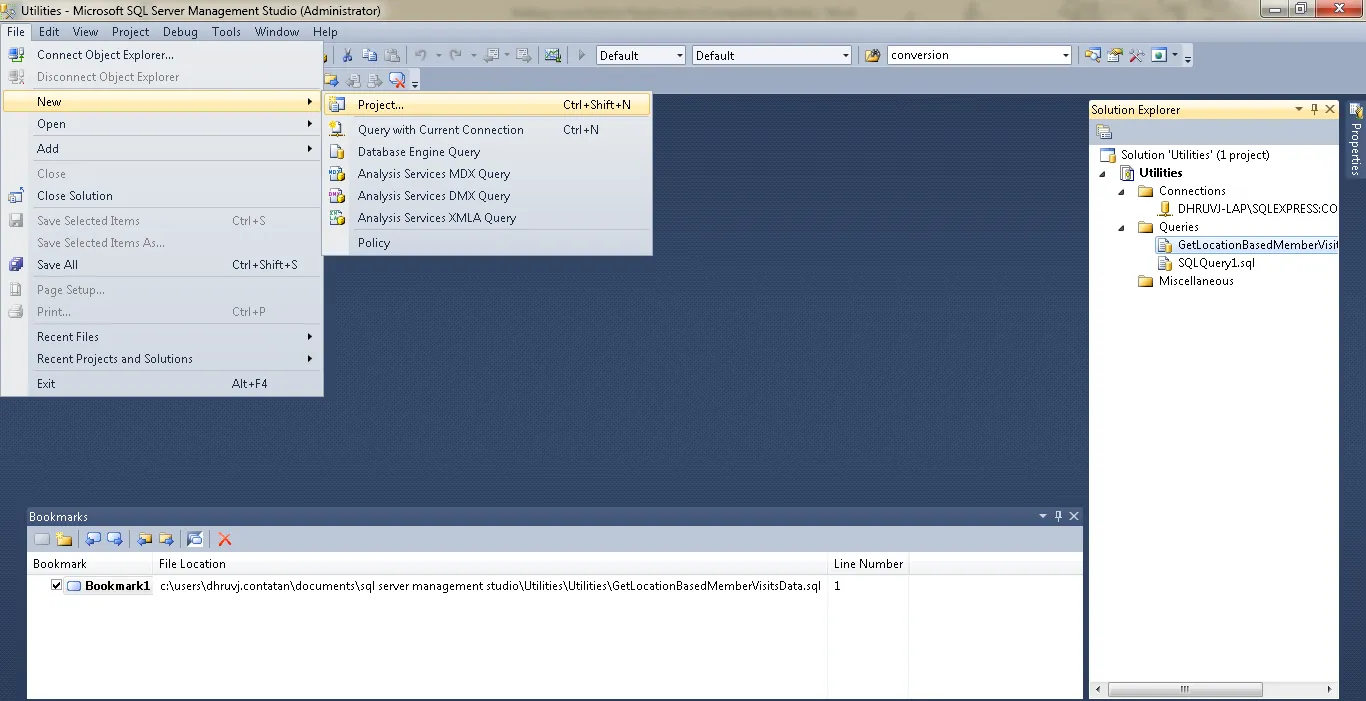Open the Properties side tab
1366x701 pixels.
pos(1356,140)
